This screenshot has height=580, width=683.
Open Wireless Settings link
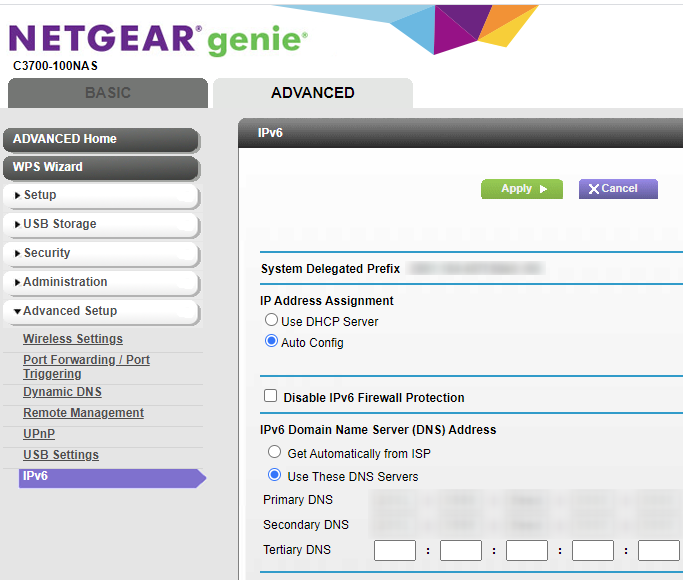[x=73, y=339]
